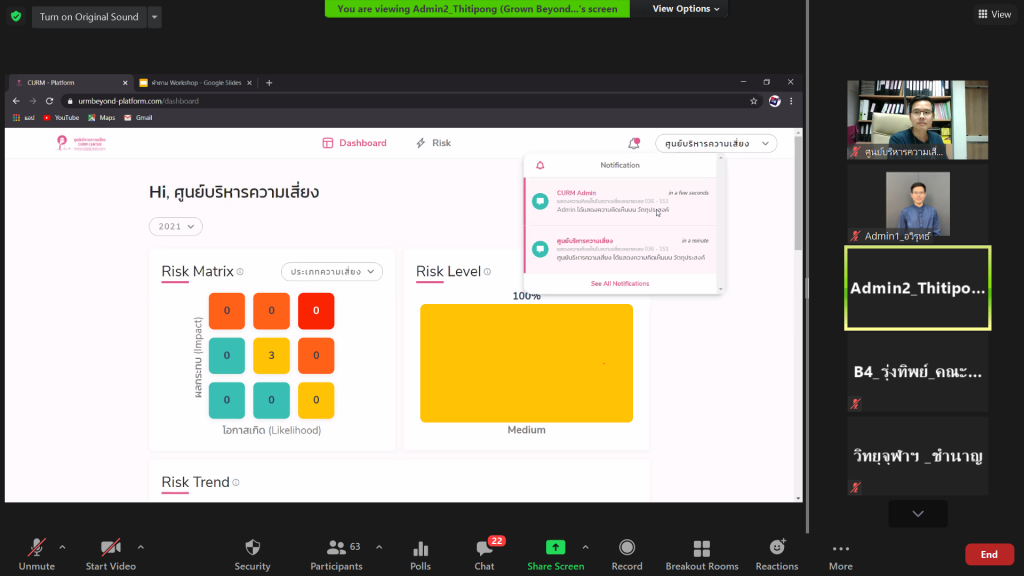Screen dimensions: 1024x576
Task: Bookmark page with star icon
Action: click(x=754, y=101)
